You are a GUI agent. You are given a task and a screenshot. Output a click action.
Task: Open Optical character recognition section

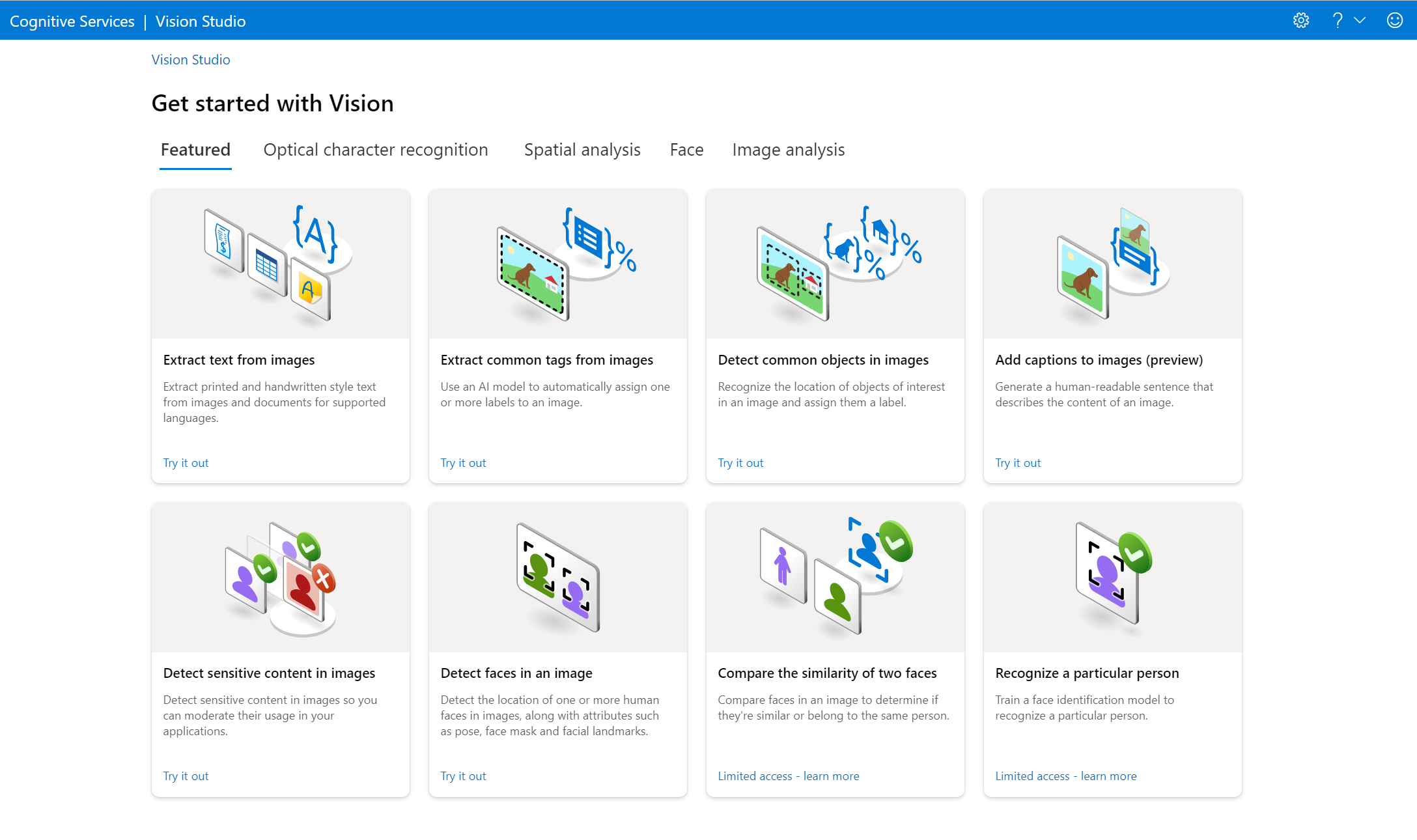coord(375,150)
